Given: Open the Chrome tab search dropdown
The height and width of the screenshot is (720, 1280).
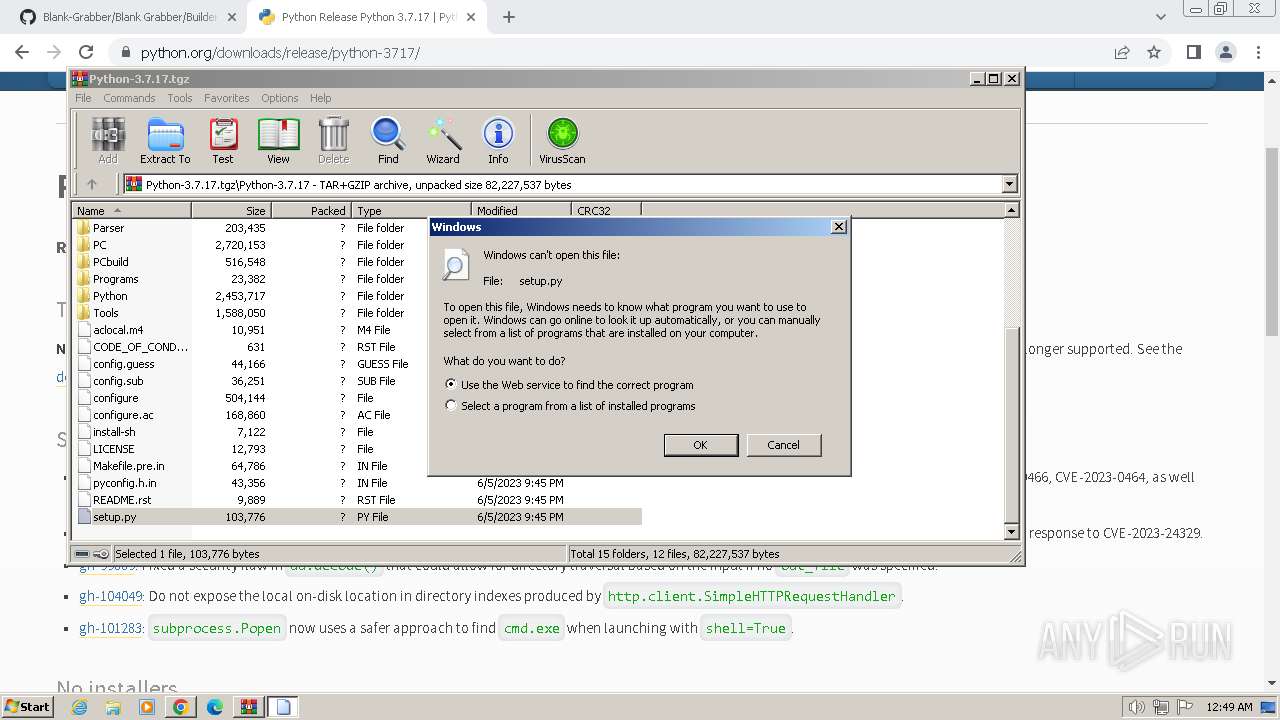Looking at the screenshot, I should (1160, 17).
